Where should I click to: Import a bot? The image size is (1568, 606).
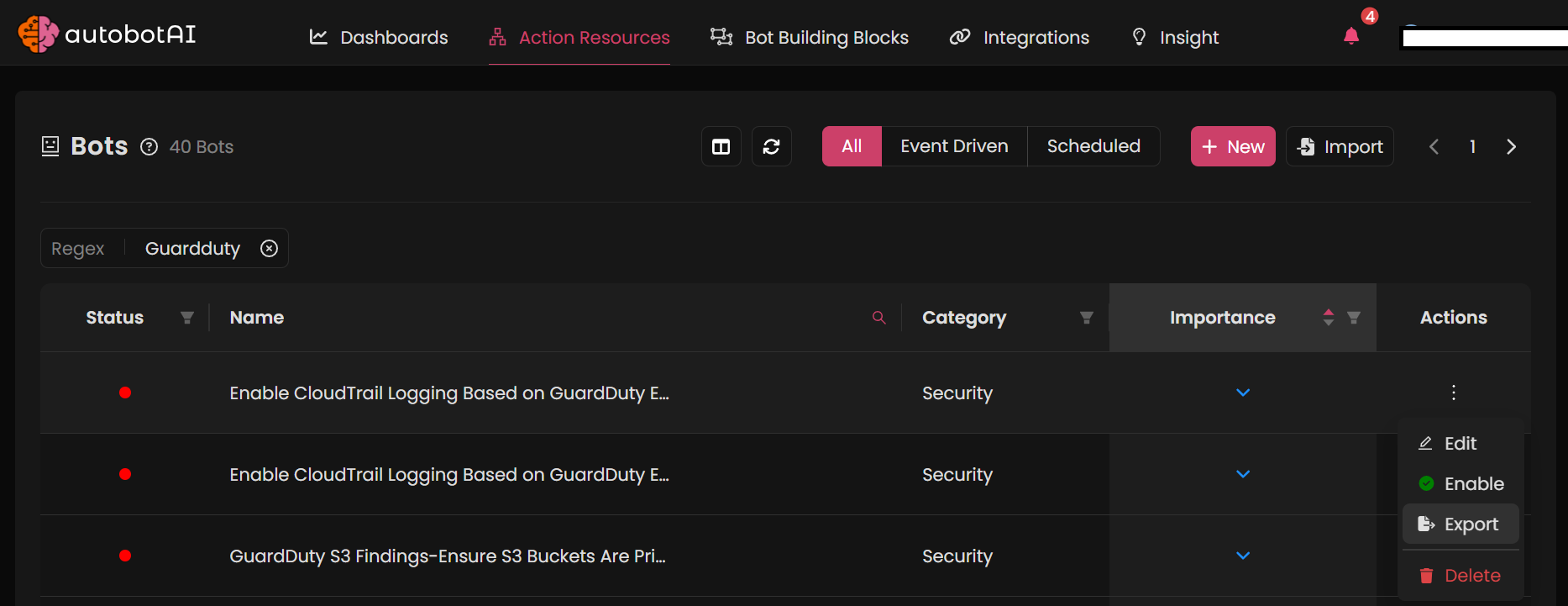pyautogui.click(x=1340, y=146)
